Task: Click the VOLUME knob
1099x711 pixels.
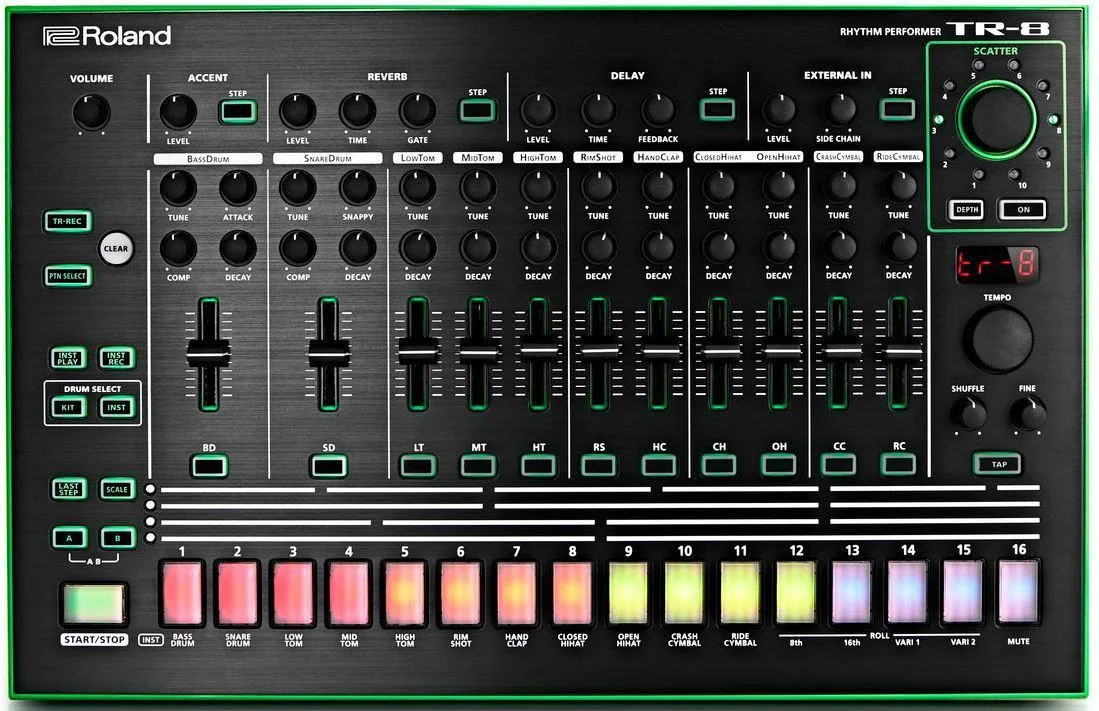Action: (x=92, y=112)
